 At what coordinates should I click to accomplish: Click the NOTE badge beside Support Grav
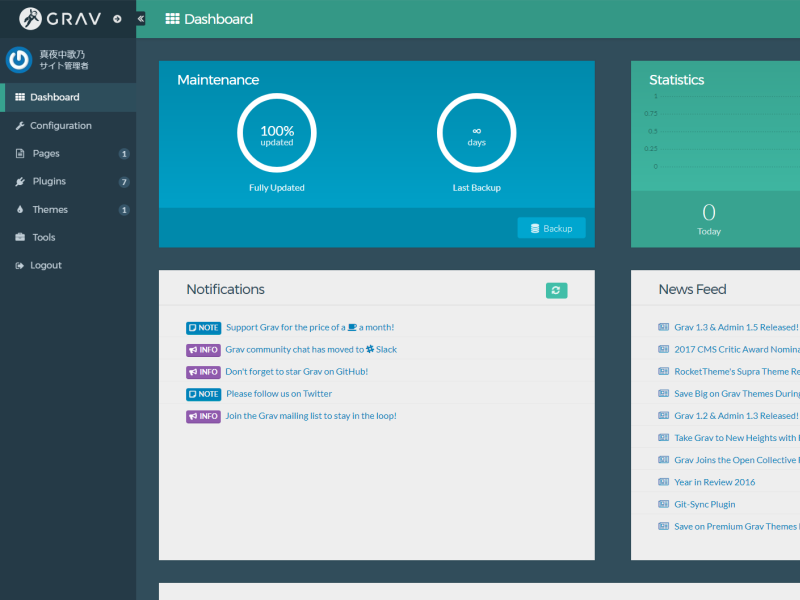click(203, 328)
